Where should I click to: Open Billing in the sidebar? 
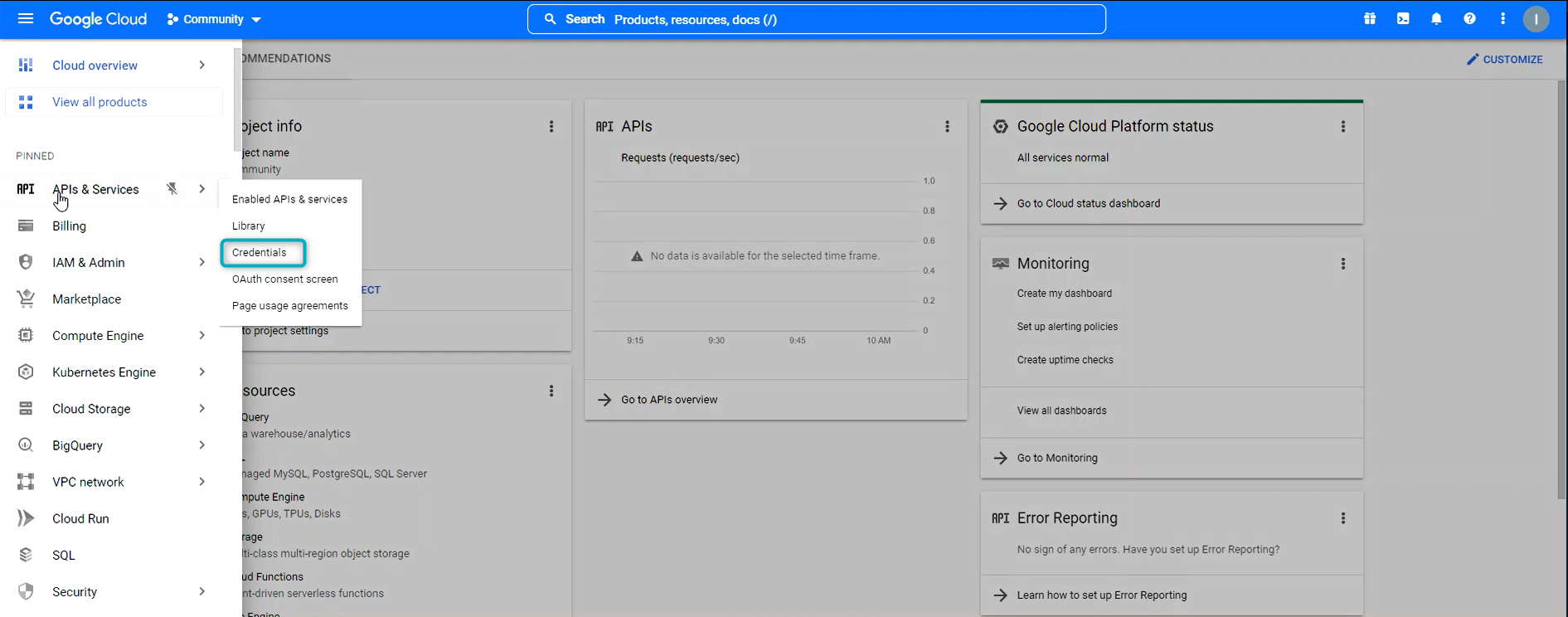click(69, 226)
